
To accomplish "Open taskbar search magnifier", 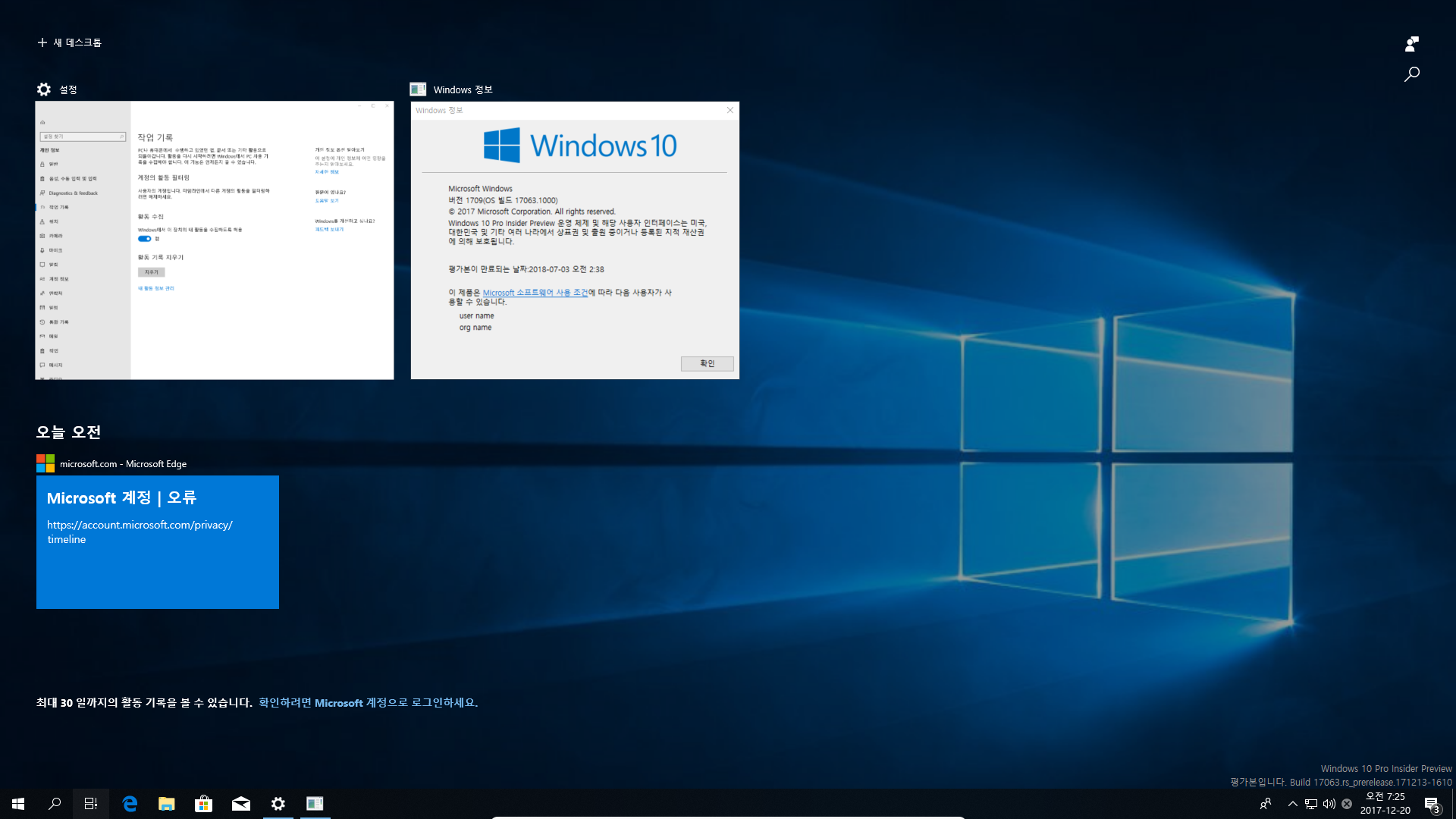I will pos(55,804).
